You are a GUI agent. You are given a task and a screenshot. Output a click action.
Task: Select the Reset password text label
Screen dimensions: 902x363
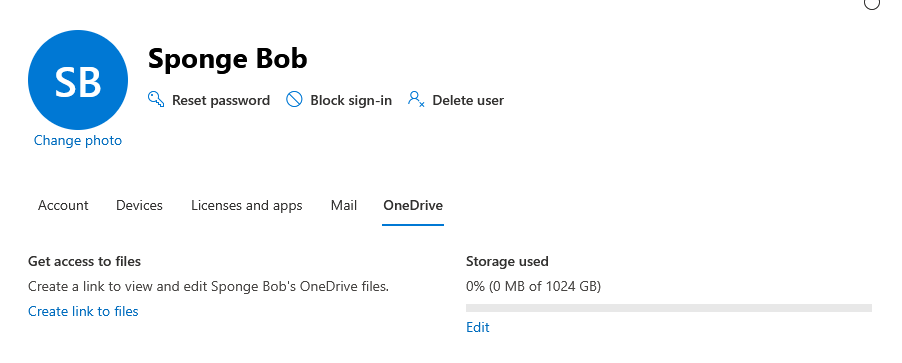(221, 100)
